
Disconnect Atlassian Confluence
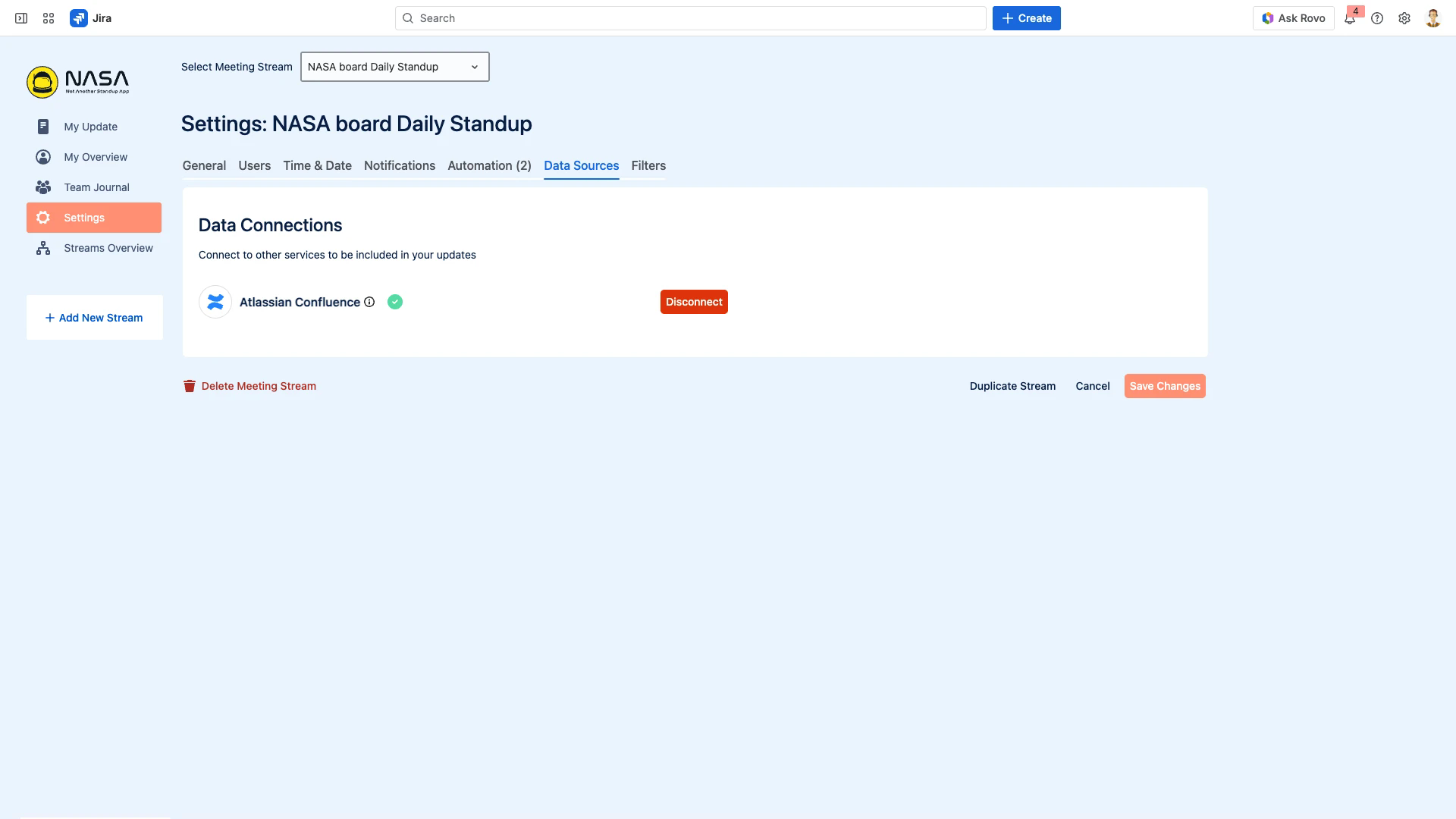693,301
